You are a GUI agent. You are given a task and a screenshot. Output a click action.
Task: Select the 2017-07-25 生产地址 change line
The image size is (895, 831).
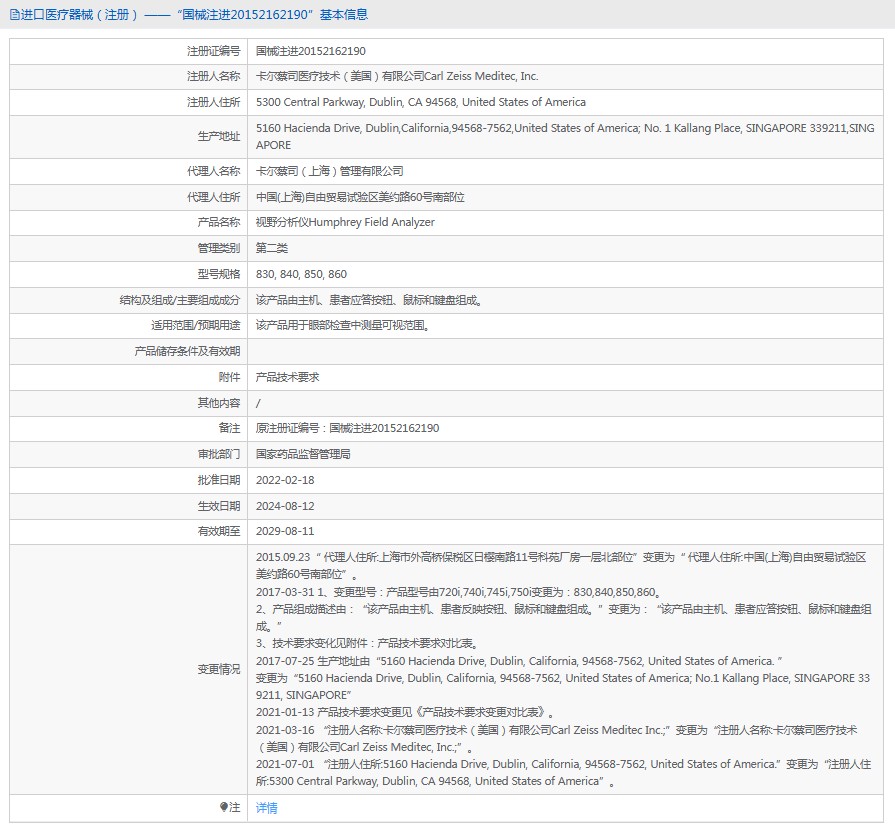[519, 661]
